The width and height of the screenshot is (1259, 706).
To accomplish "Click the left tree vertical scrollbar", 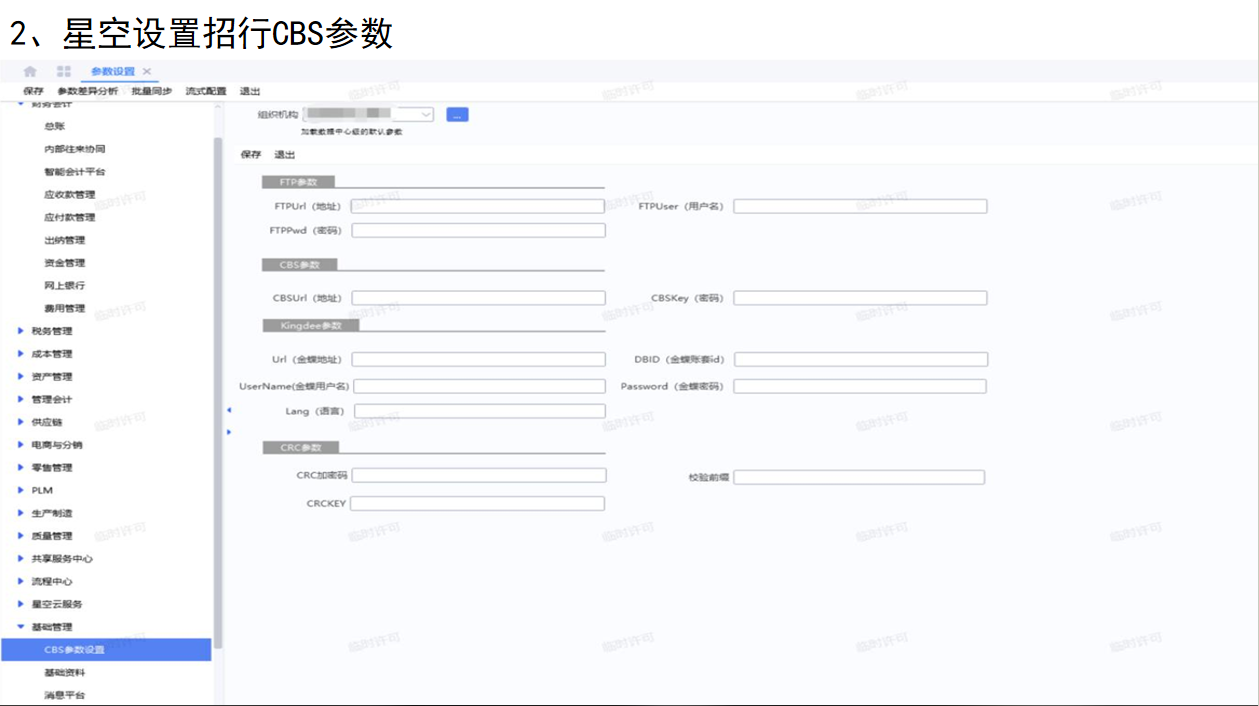I will (x=218, y=393).
